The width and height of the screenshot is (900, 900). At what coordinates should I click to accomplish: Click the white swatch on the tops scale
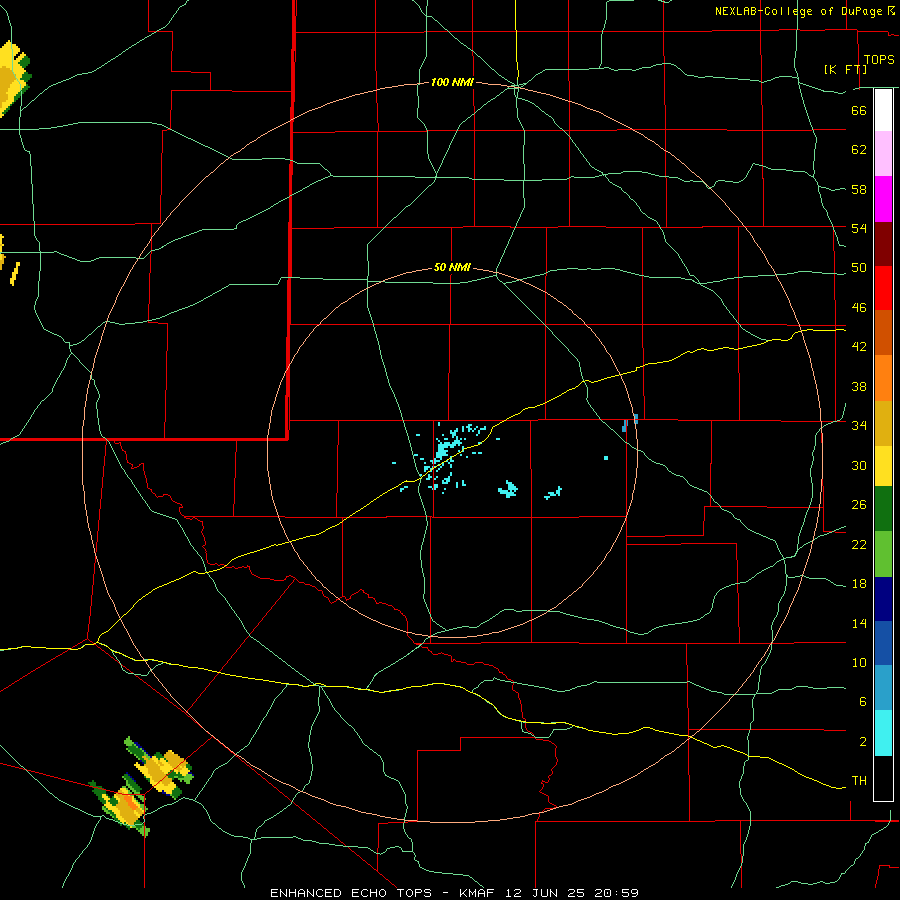[x=883, y=110]
